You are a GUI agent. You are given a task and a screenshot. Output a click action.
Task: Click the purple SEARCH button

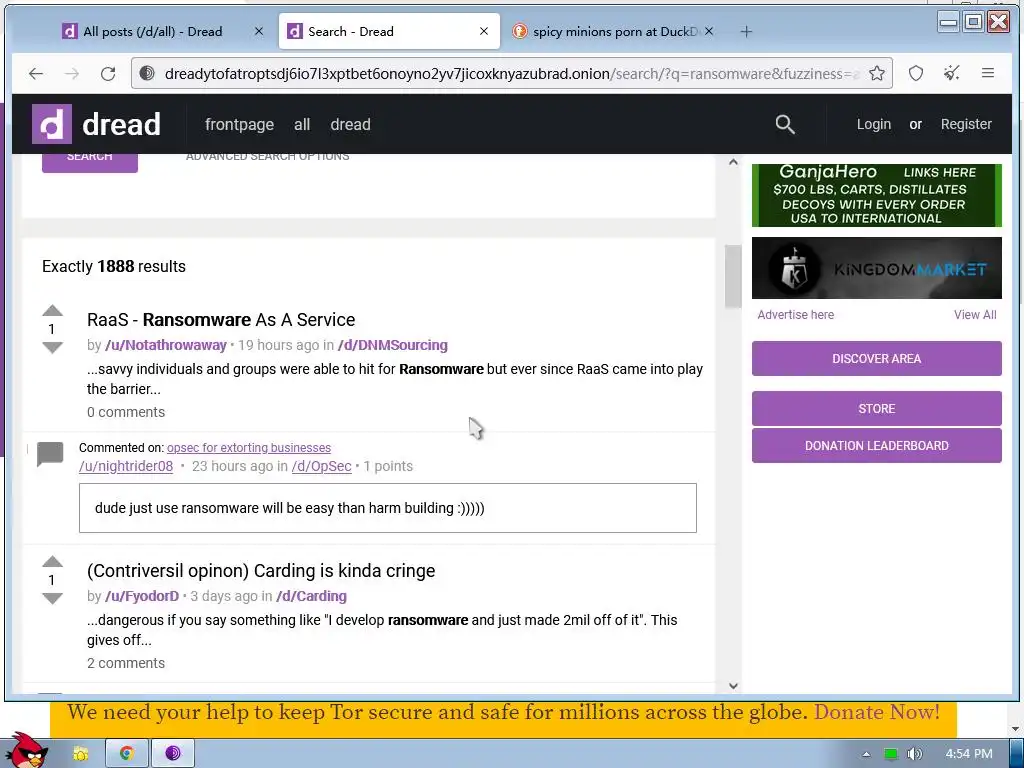(x=89, y=163)
